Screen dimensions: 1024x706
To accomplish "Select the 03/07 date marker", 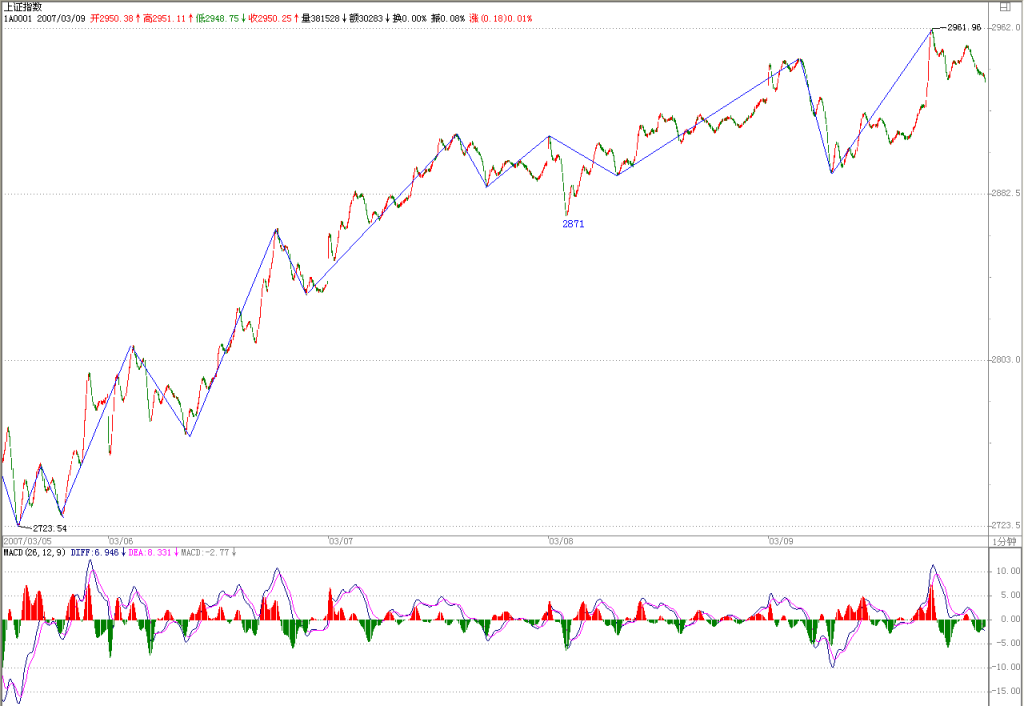I will 341,541.
